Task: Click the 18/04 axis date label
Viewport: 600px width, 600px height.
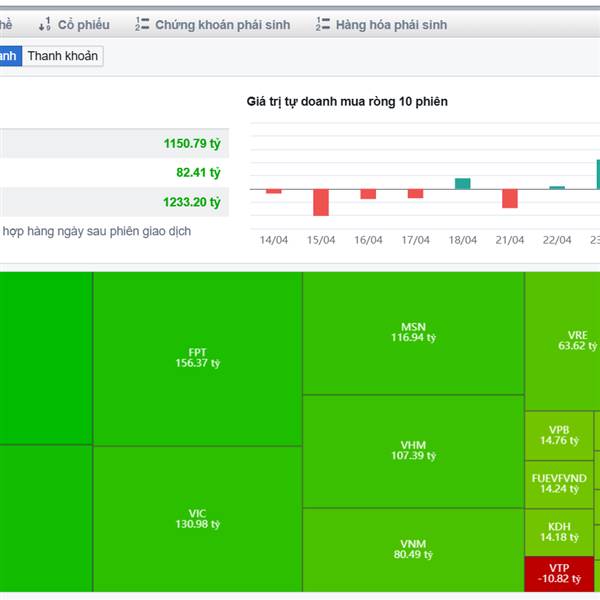Action: pos(463,240)
